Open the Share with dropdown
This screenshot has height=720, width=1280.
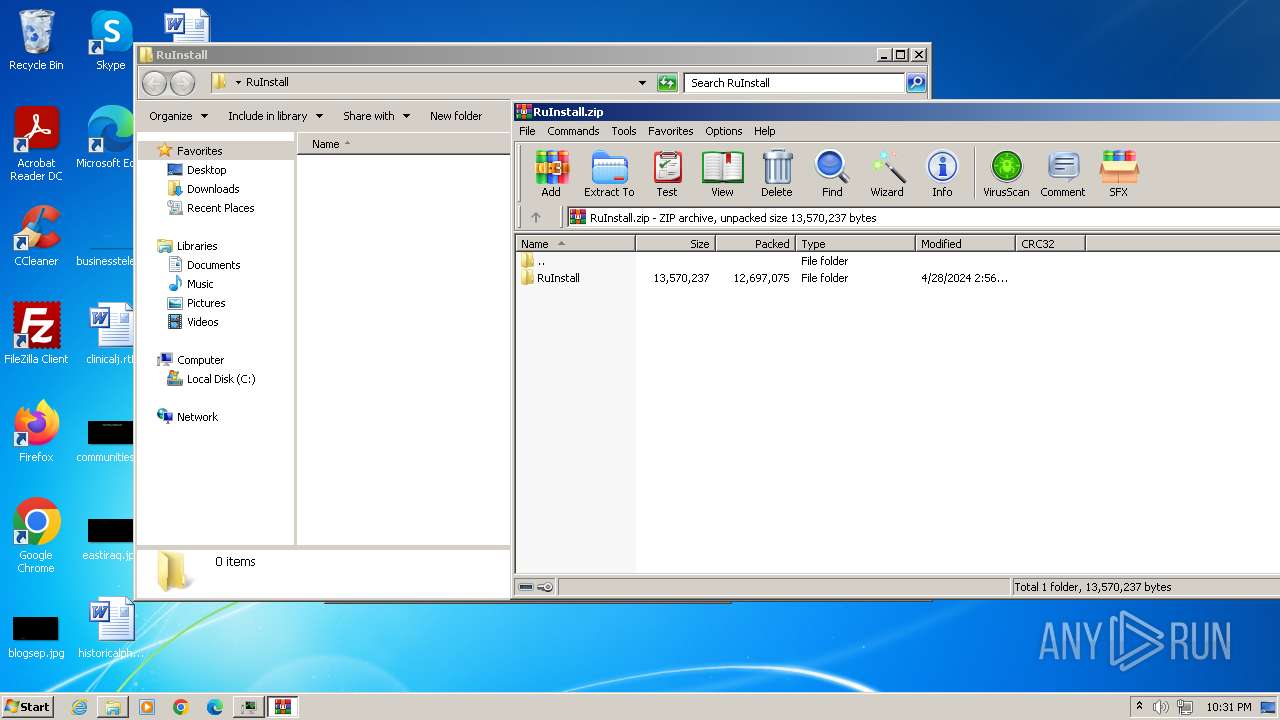(376, 116)
